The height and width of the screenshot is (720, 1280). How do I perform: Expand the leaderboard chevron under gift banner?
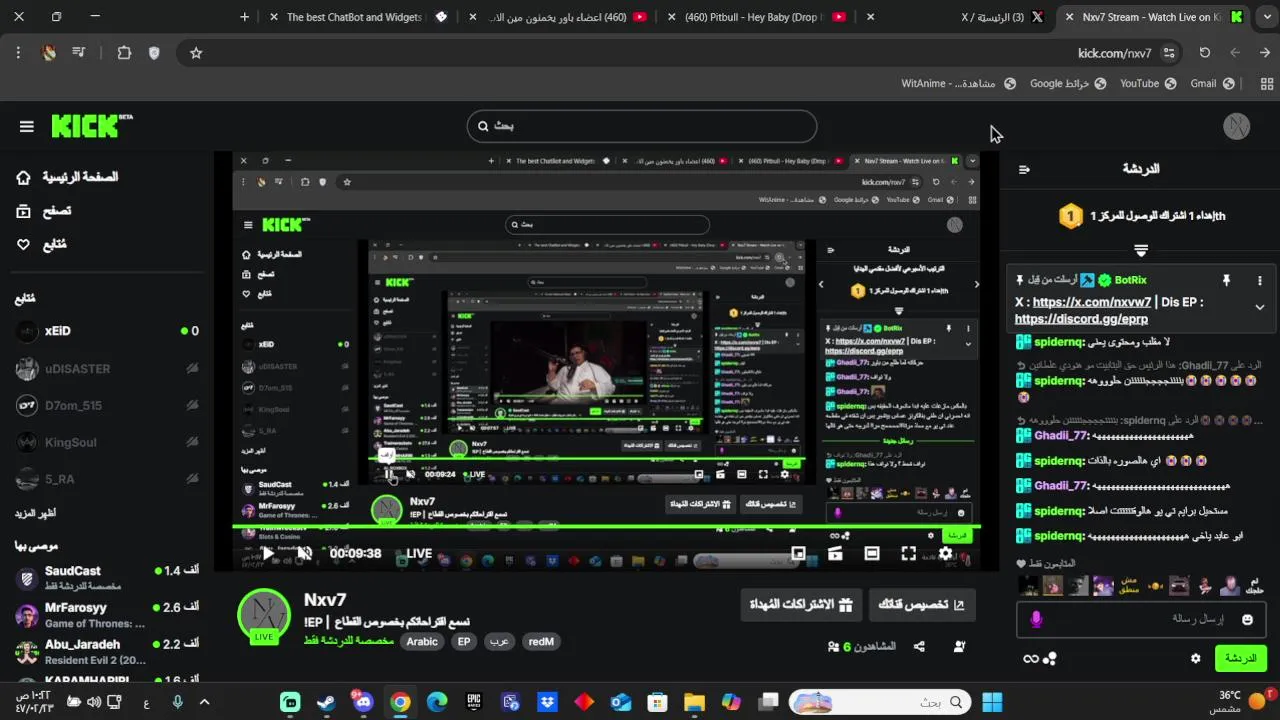tap(1141, 251)
